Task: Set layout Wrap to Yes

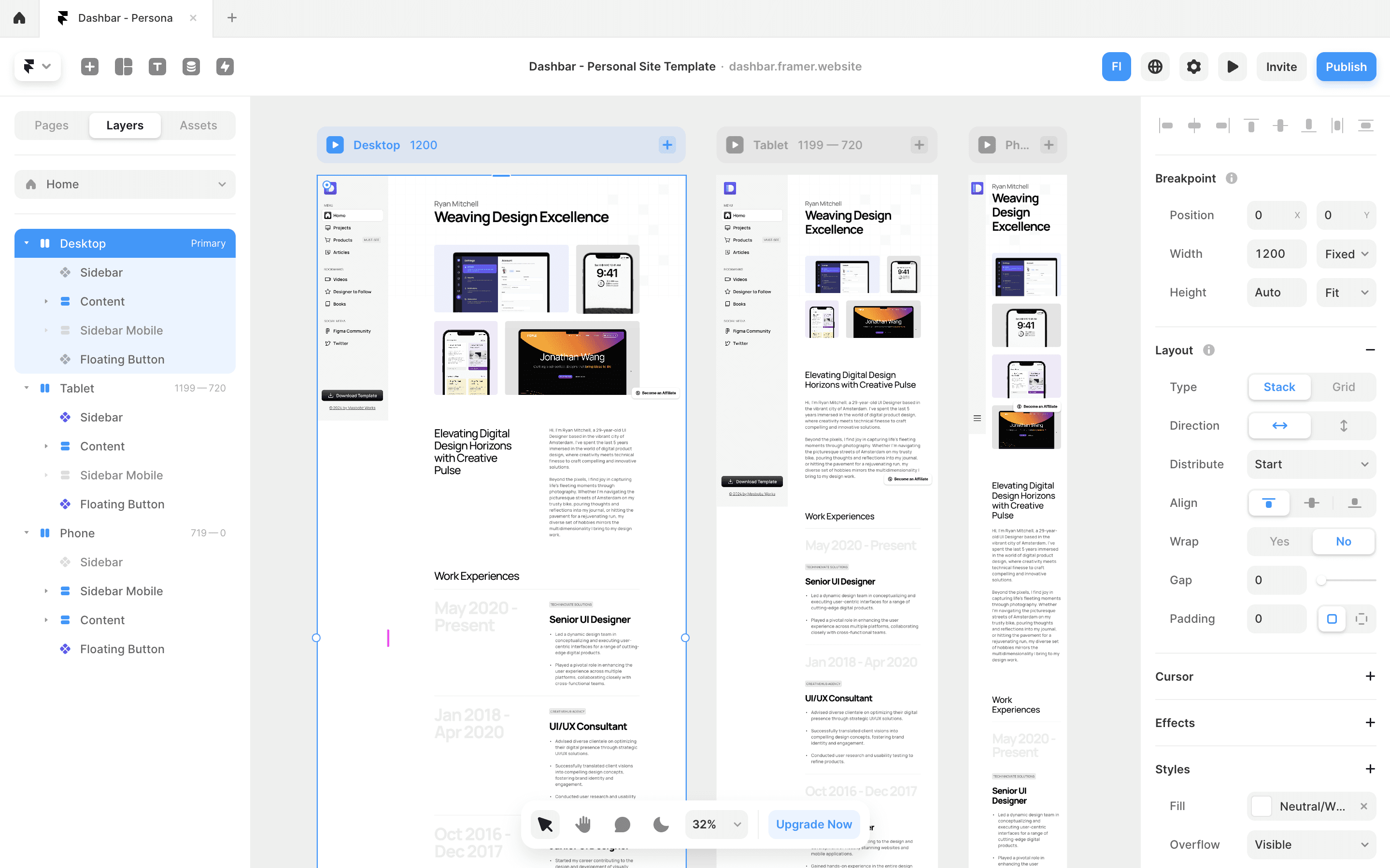Action: pos(1278,541)
